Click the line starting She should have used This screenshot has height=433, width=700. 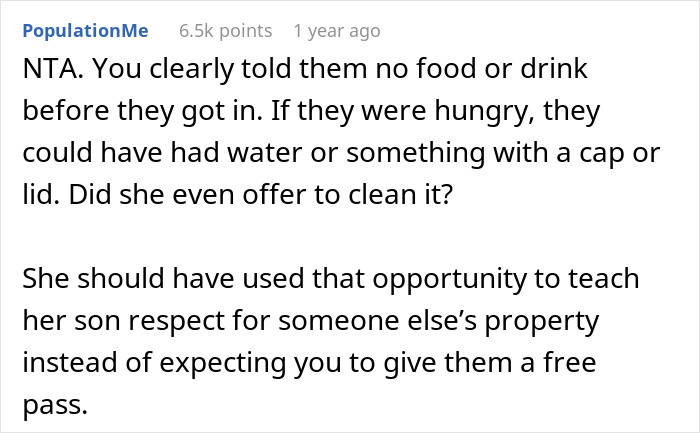click(x=331, y=279)
